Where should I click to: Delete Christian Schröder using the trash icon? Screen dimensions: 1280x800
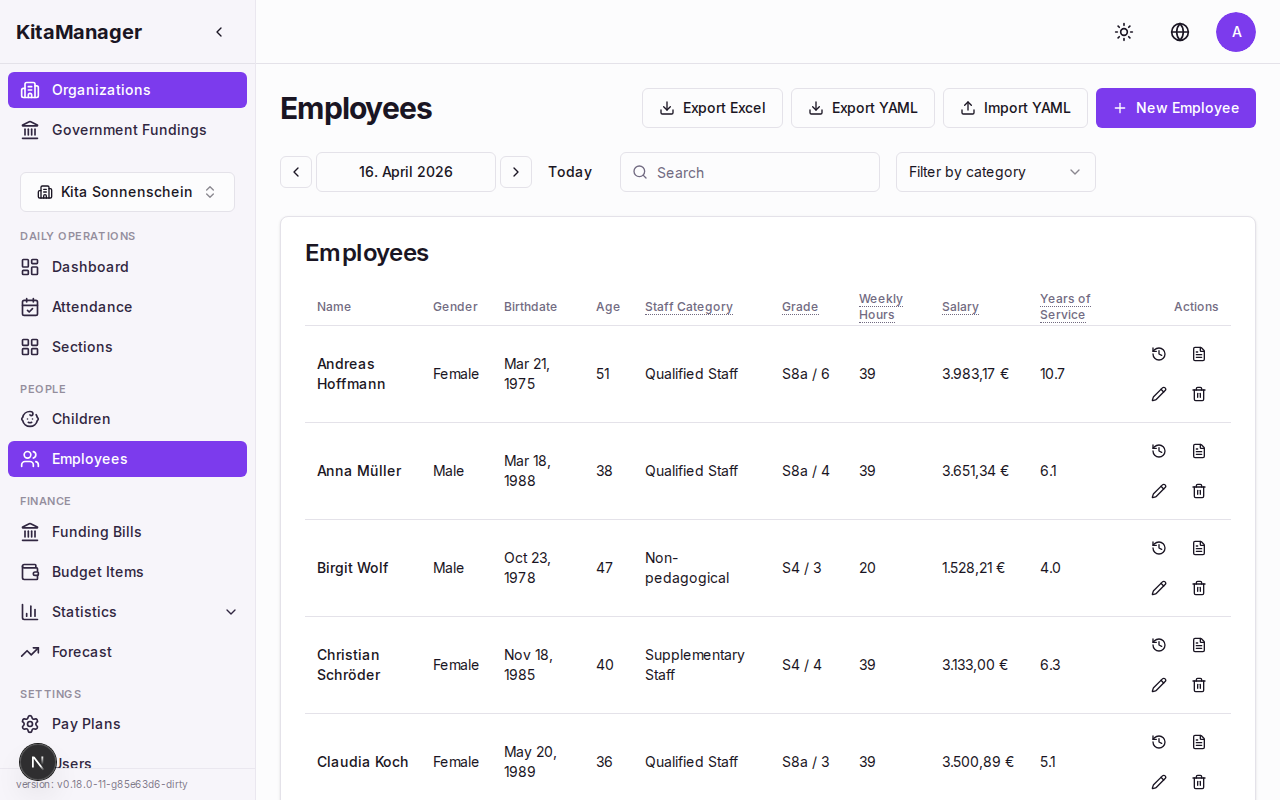1199,685
